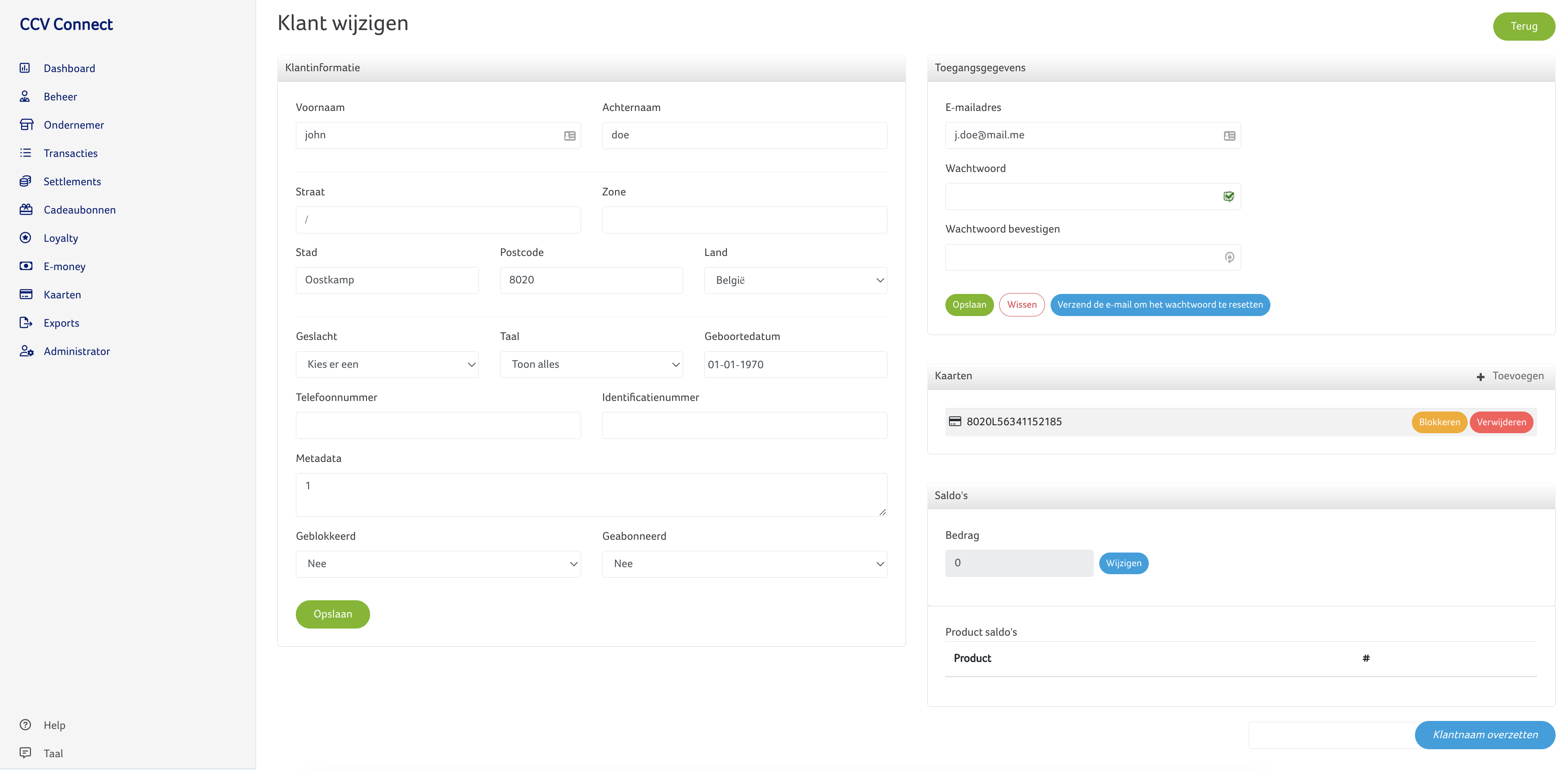Click the E-money cash icon
Viewport: 1568px width, 770px height.
click(x=26, y=266)
